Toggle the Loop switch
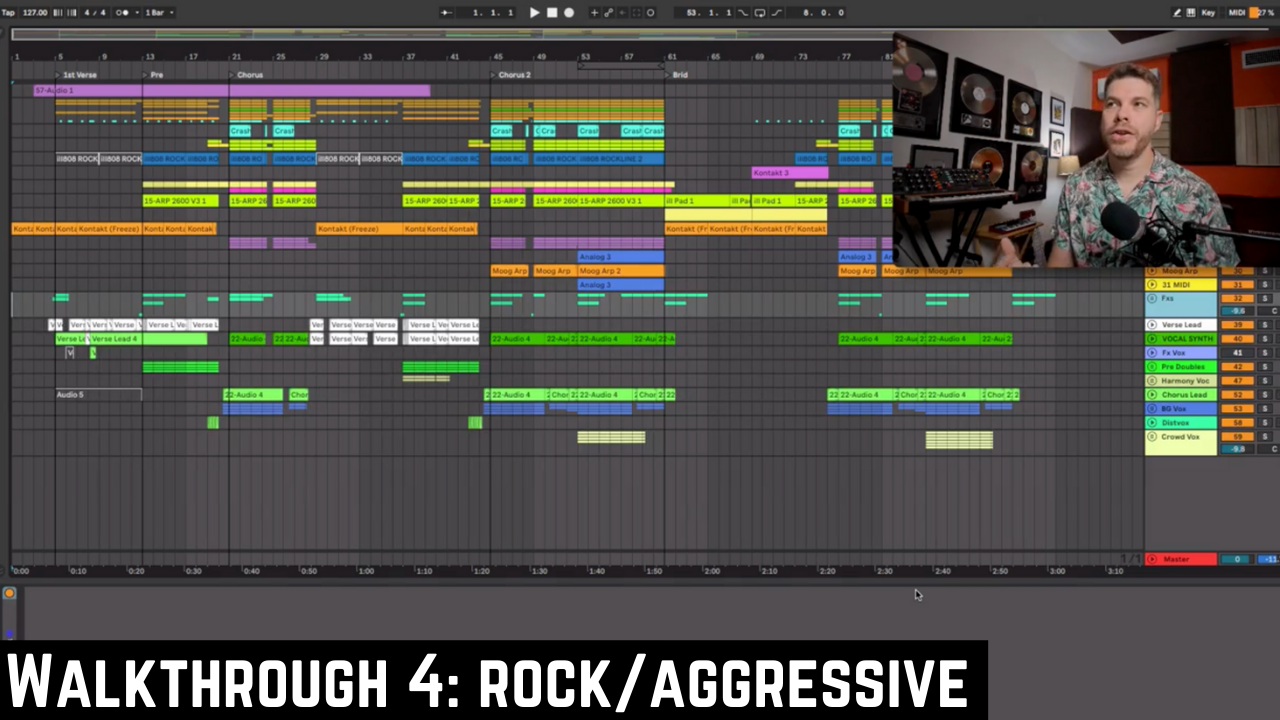The height and width of the screenshot is (720, 1280). coord(759,13)
